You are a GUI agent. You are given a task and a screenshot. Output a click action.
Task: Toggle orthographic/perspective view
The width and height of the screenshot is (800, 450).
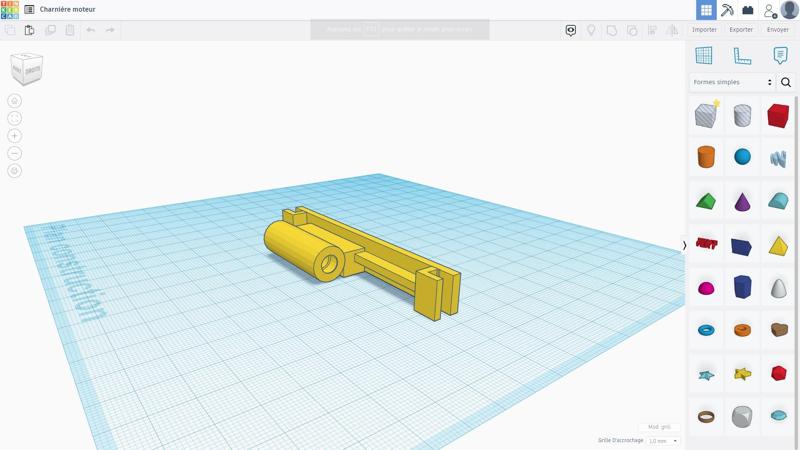14,171
